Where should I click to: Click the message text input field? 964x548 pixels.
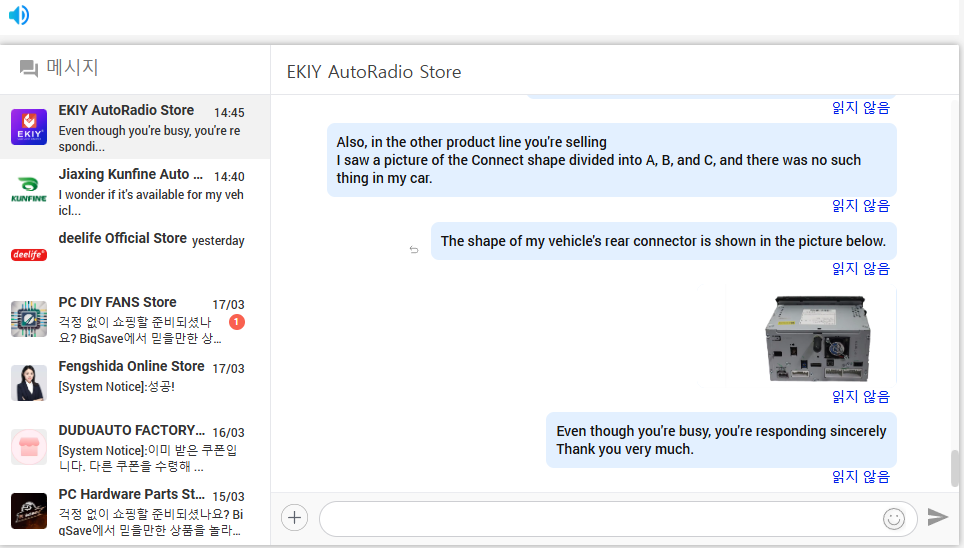coord(600,518)
